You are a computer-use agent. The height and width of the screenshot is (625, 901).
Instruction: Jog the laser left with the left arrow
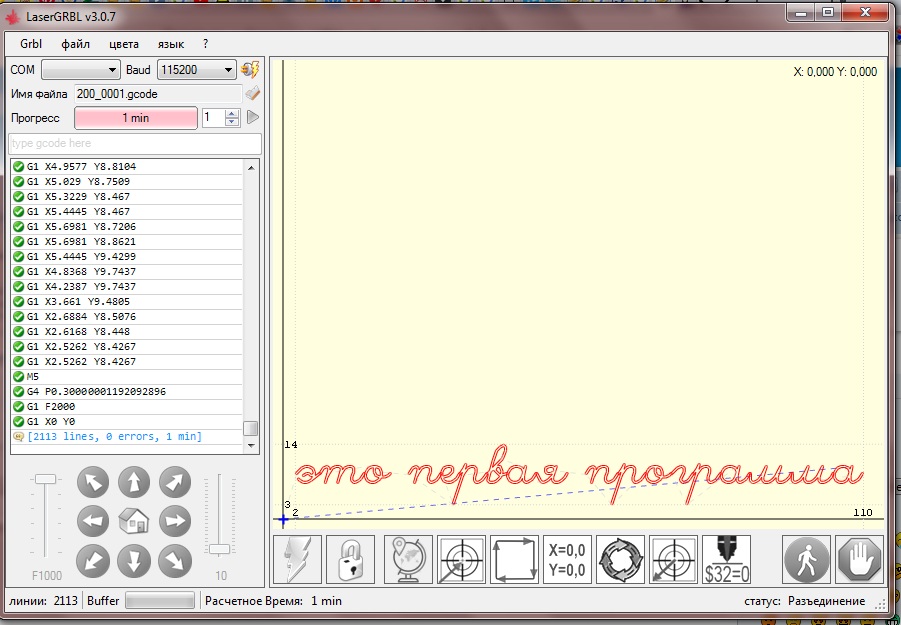point(93,521)
